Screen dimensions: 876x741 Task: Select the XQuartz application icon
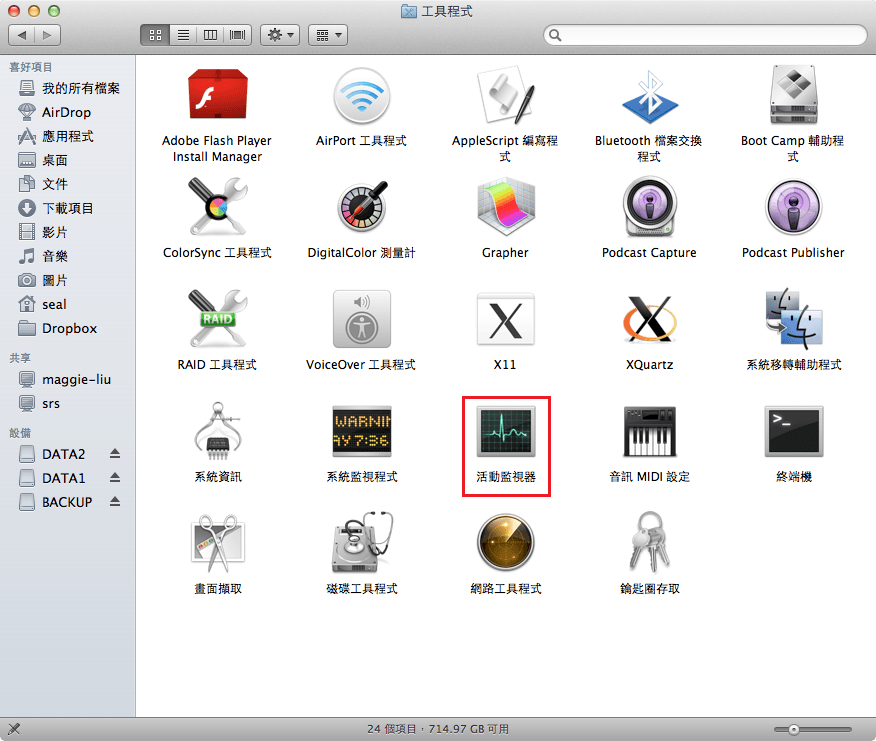pos(649,320)
